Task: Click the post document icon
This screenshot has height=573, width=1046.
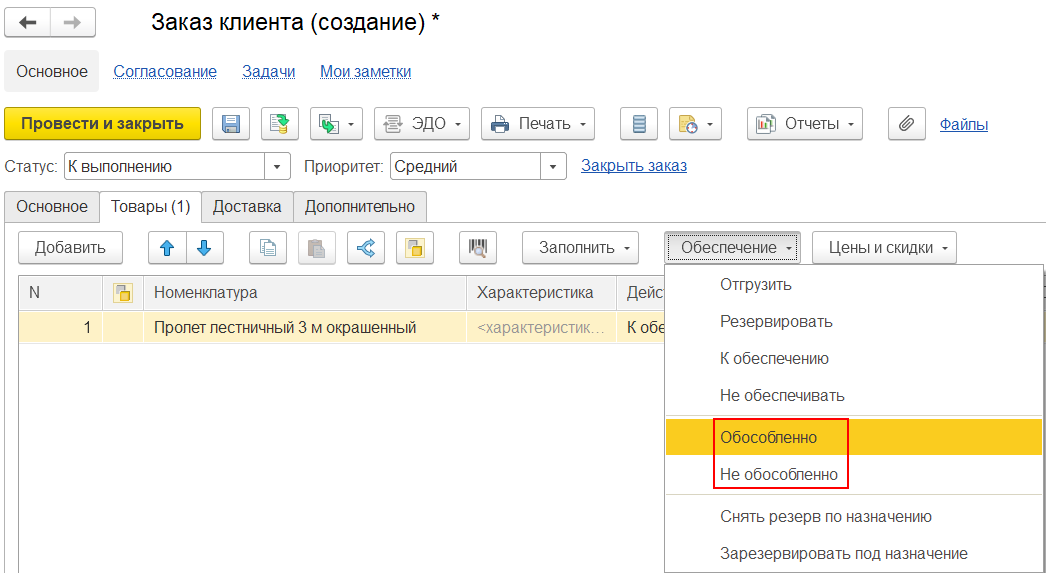Action: coord(280,124)
